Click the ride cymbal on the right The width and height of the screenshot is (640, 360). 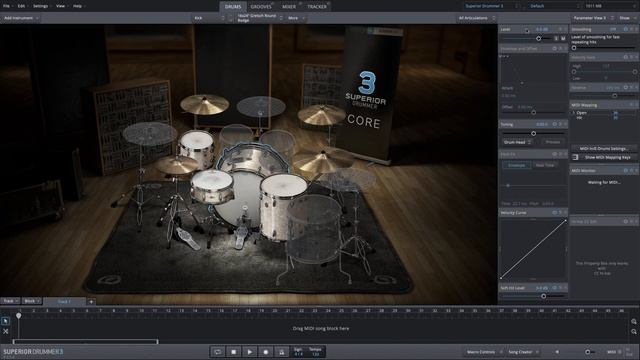[322, 160]
